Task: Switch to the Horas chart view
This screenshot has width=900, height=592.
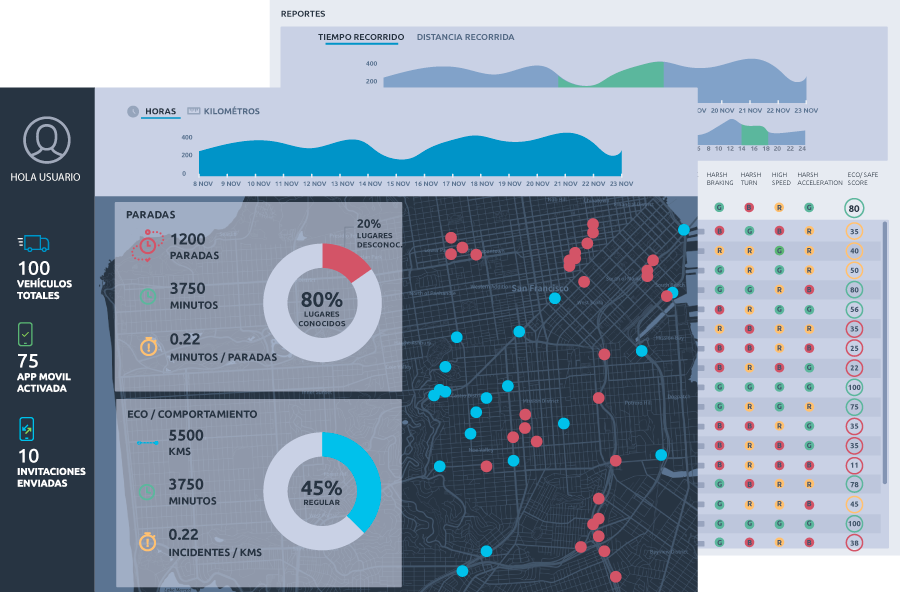Action: click(160, 111)
